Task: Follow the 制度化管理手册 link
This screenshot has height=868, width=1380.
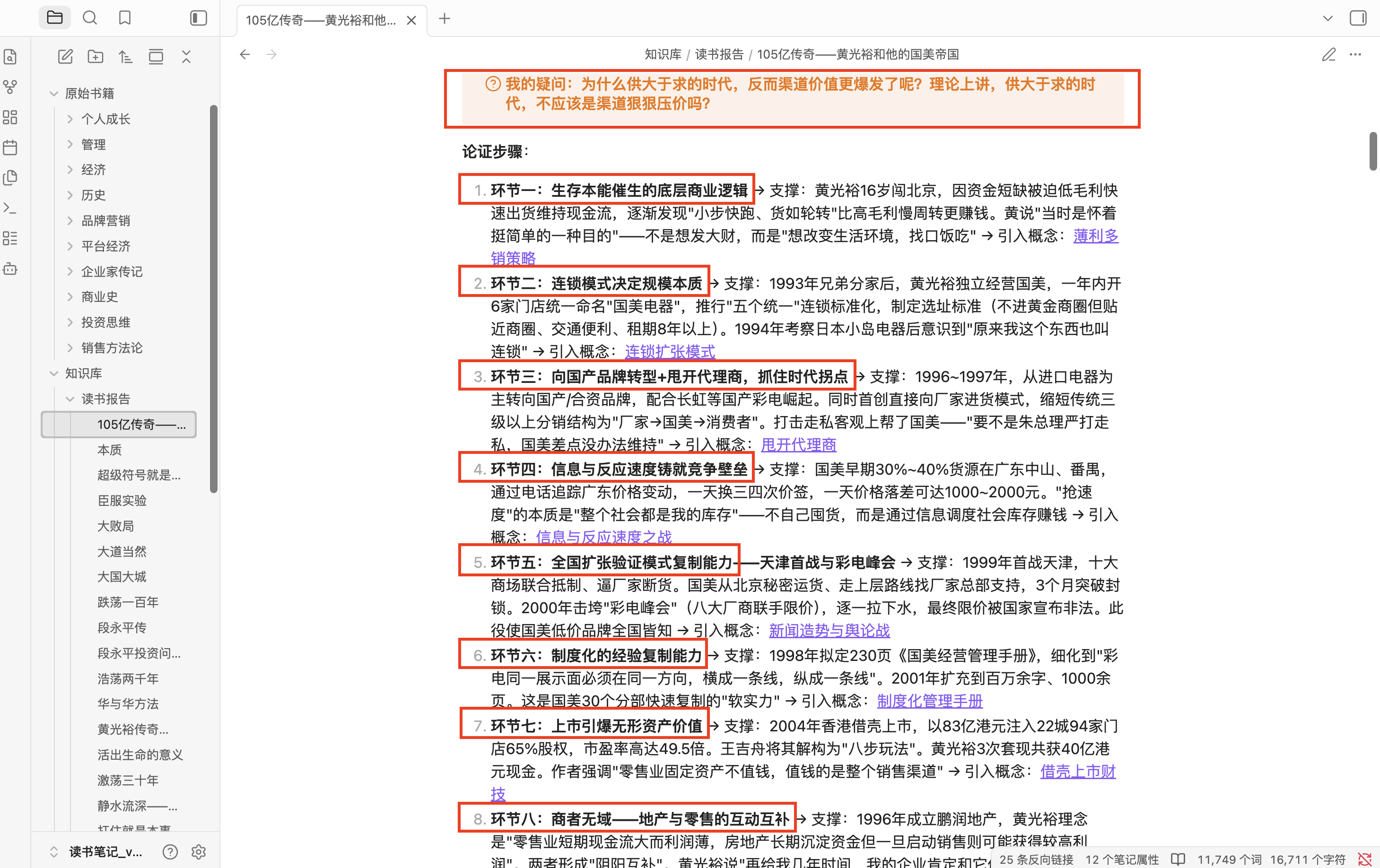Action: pyautogui.click(x=930, y=701)
